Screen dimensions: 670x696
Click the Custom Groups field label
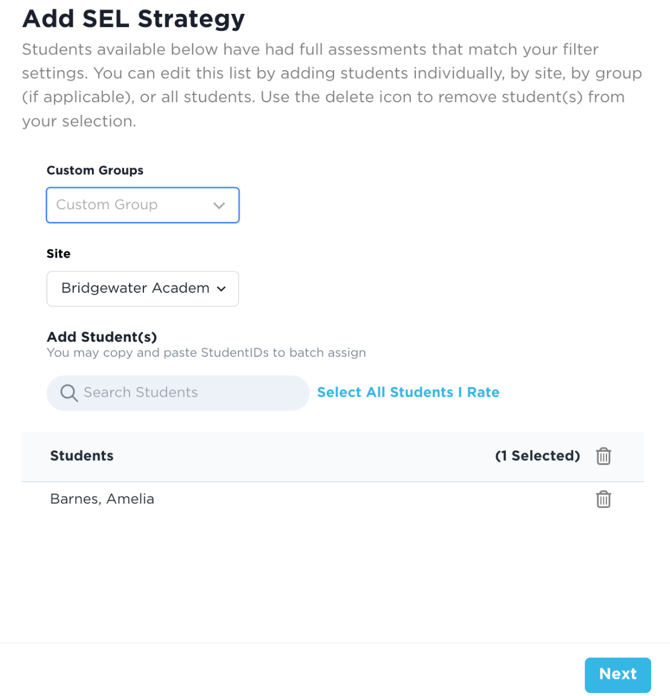pyautogui.click(x=95, y=170)
